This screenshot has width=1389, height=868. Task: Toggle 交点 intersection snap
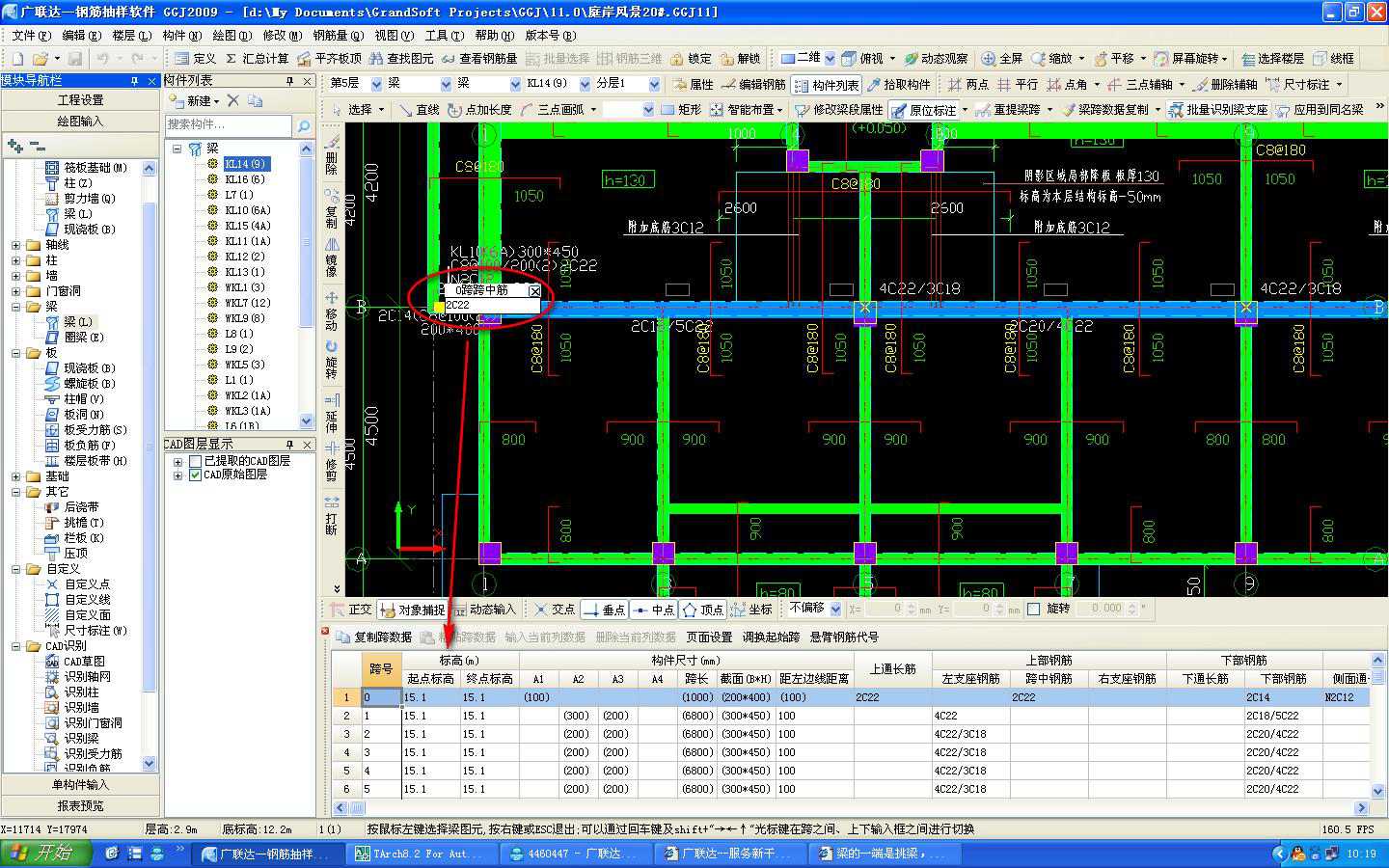pyautogui.click(x=555, y=610)
